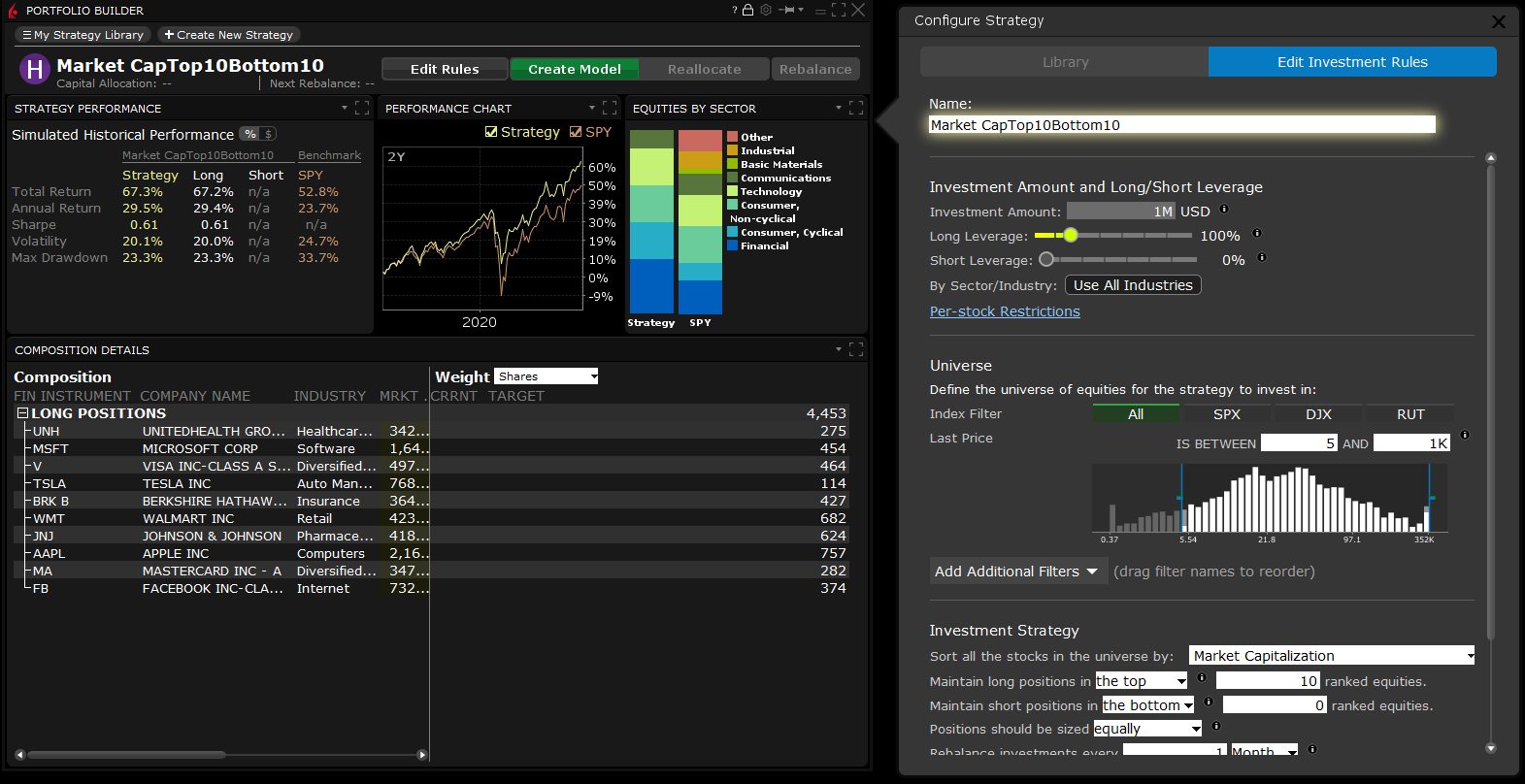Open 'the top' long positions dropdown
This screenshot has width=1525, height=784.
[1142, 681]
